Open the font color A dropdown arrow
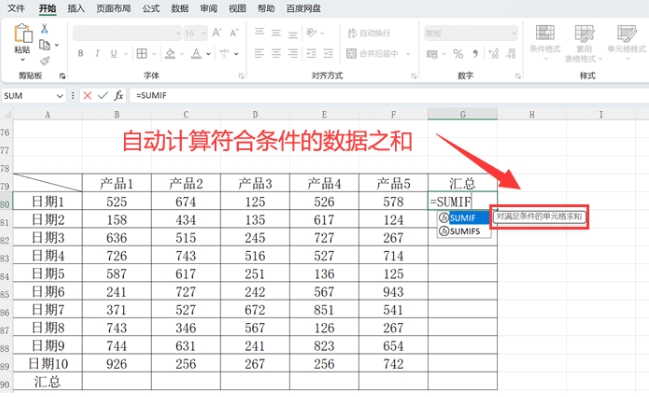 (208, 54)
